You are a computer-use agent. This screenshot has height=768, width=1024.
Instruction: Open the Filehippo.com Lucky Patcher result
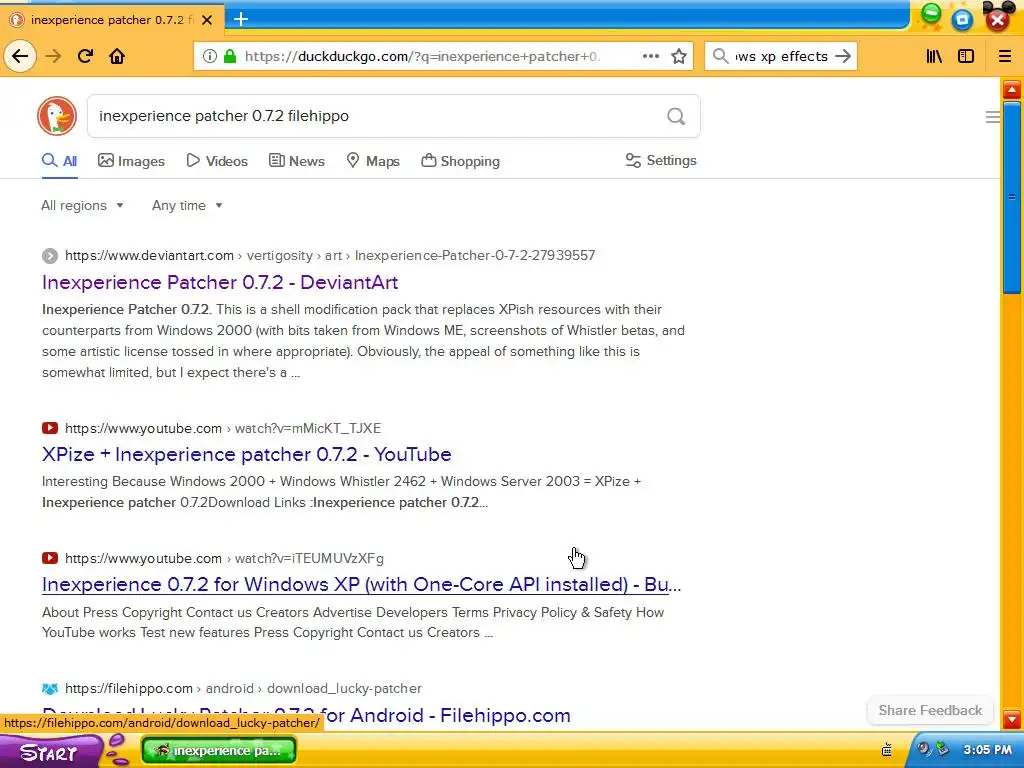pyautogui.click(x=307, y=715)
